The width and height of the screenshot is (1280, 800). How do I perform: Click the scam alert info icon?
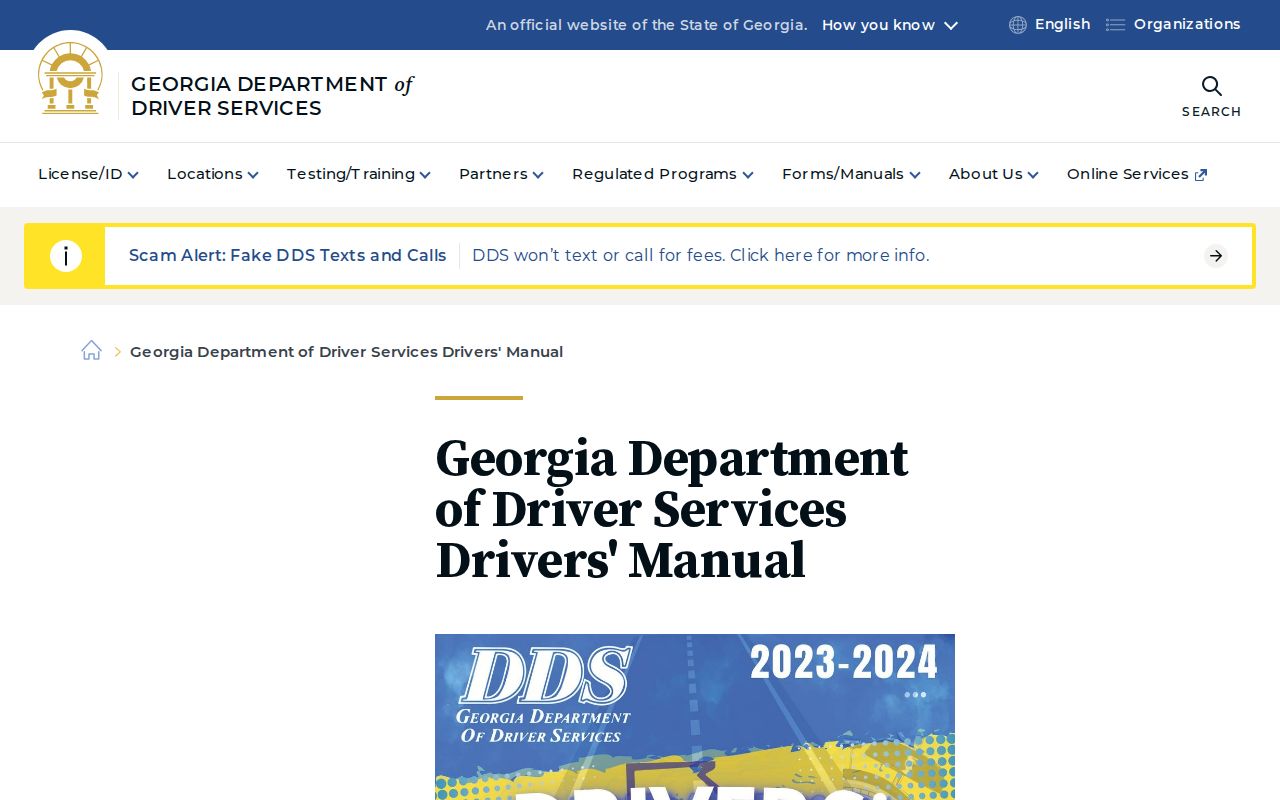(66, 256)
